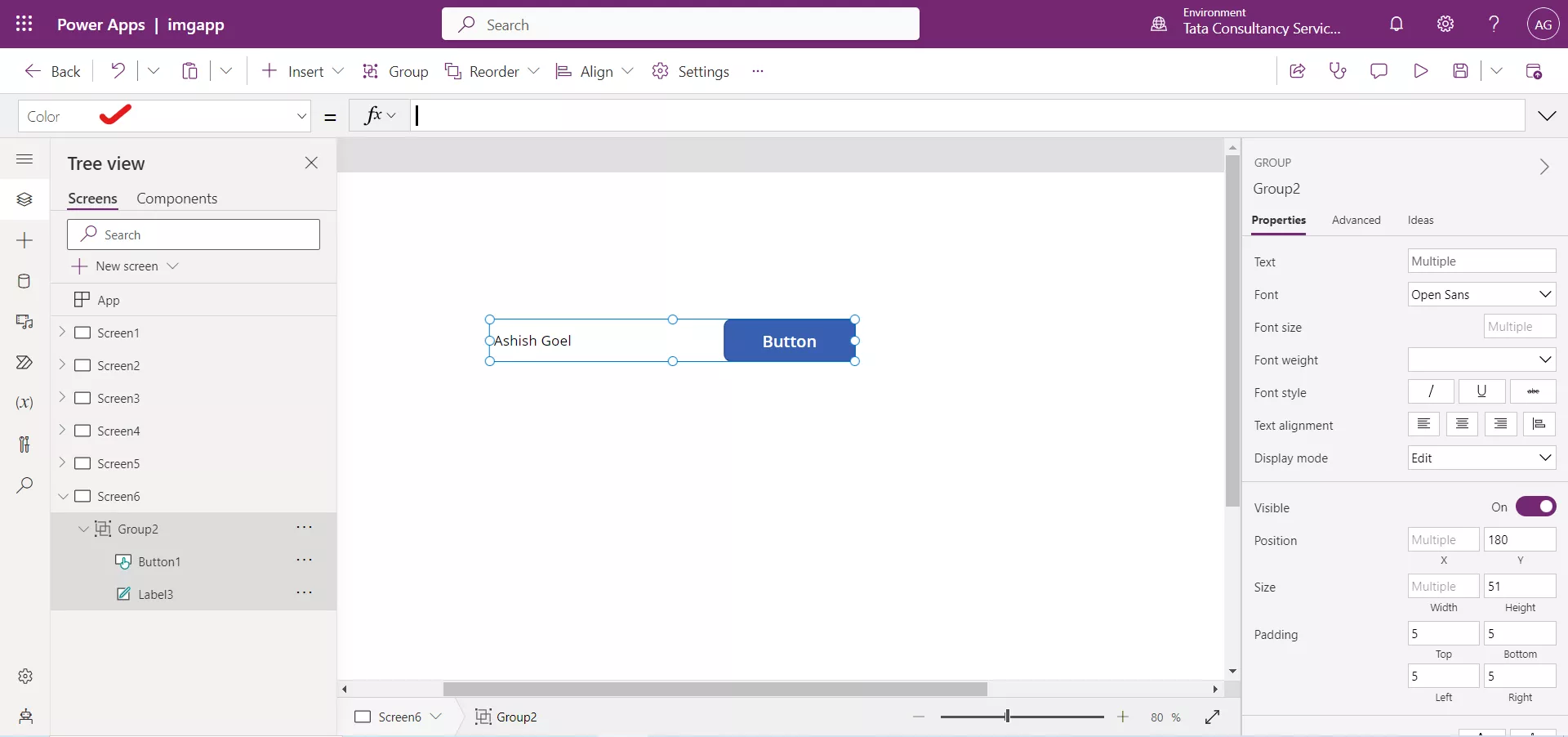Switch to the Components tab
The width and height of the screenshot is (1568, 737).
[x=176, y=198]
